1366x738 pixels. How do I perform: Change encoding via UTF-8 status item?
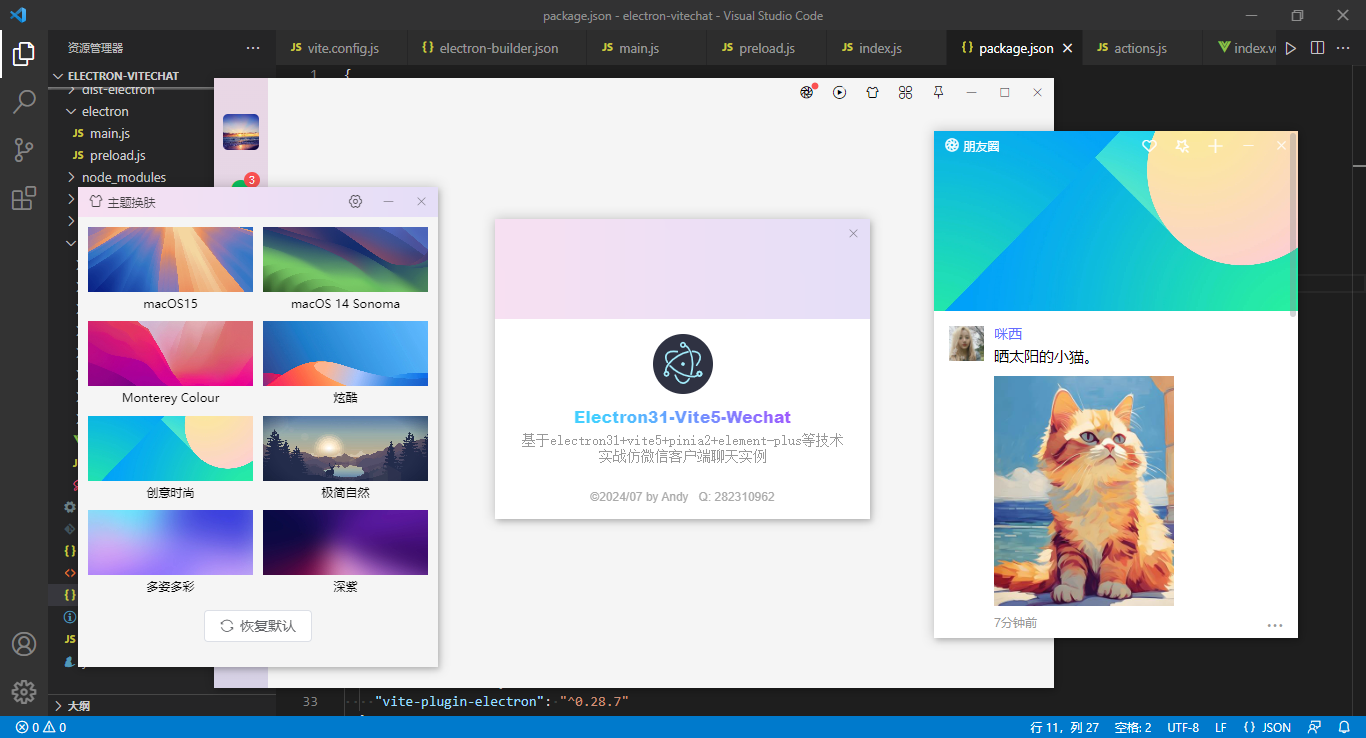(x=1183, y=727)
